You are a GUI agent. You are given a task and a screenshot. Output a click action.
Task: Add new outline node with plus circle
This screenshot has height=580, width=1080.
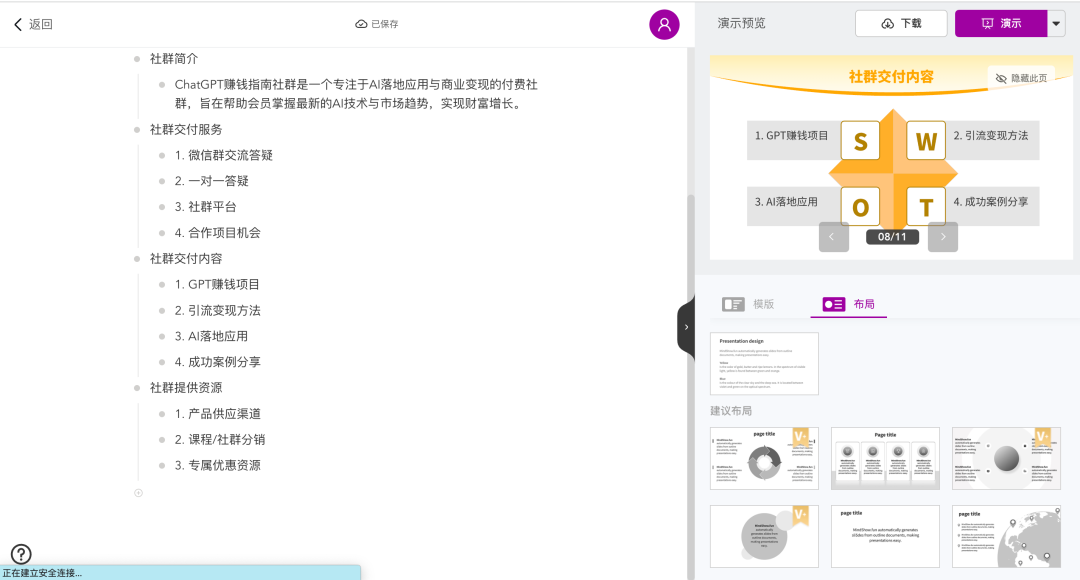coord(138,493)
